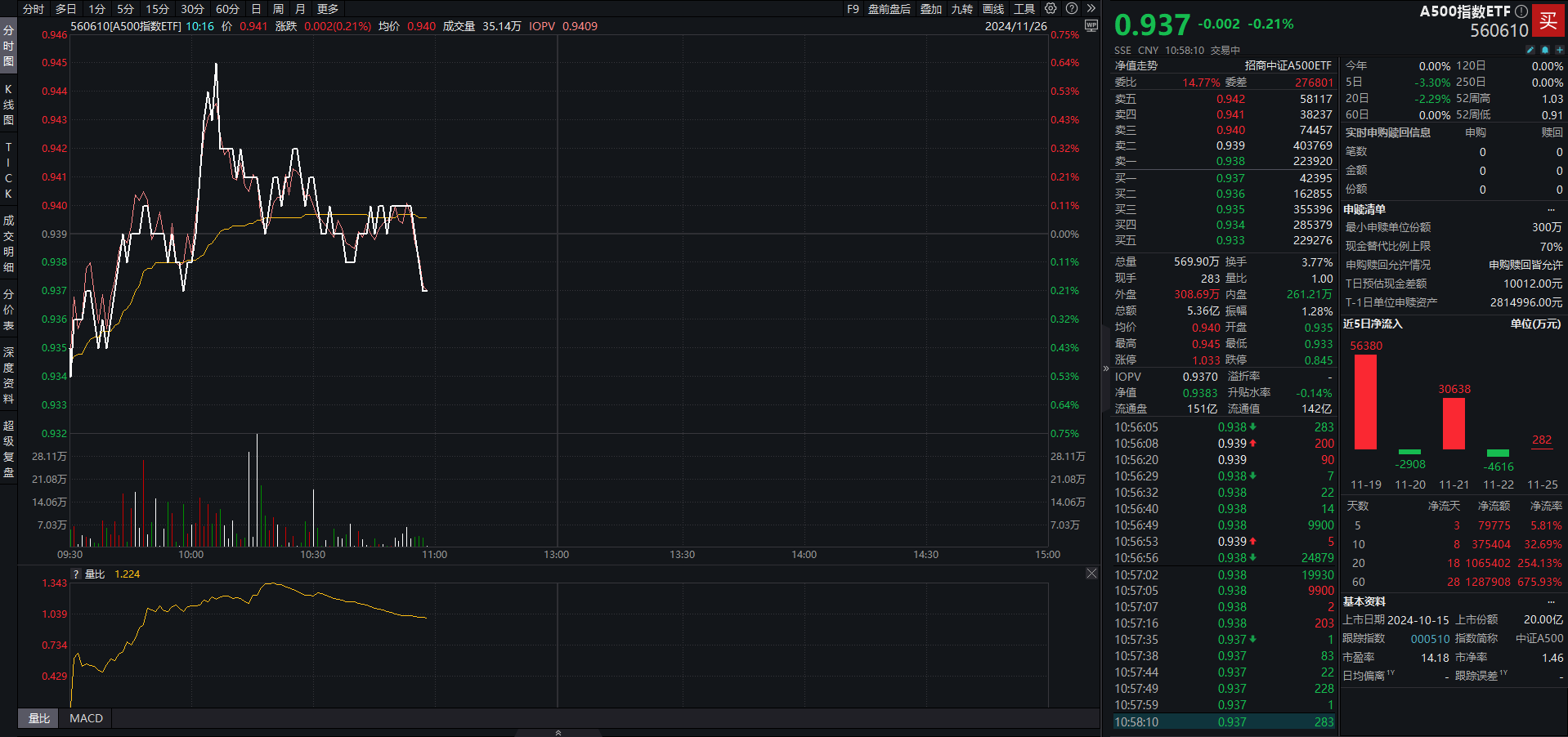Image resolution: width=1568 pixels, height=737 pixels.
Task: Click the 11-25 net inflow value 282
Action: [1542, 440]
